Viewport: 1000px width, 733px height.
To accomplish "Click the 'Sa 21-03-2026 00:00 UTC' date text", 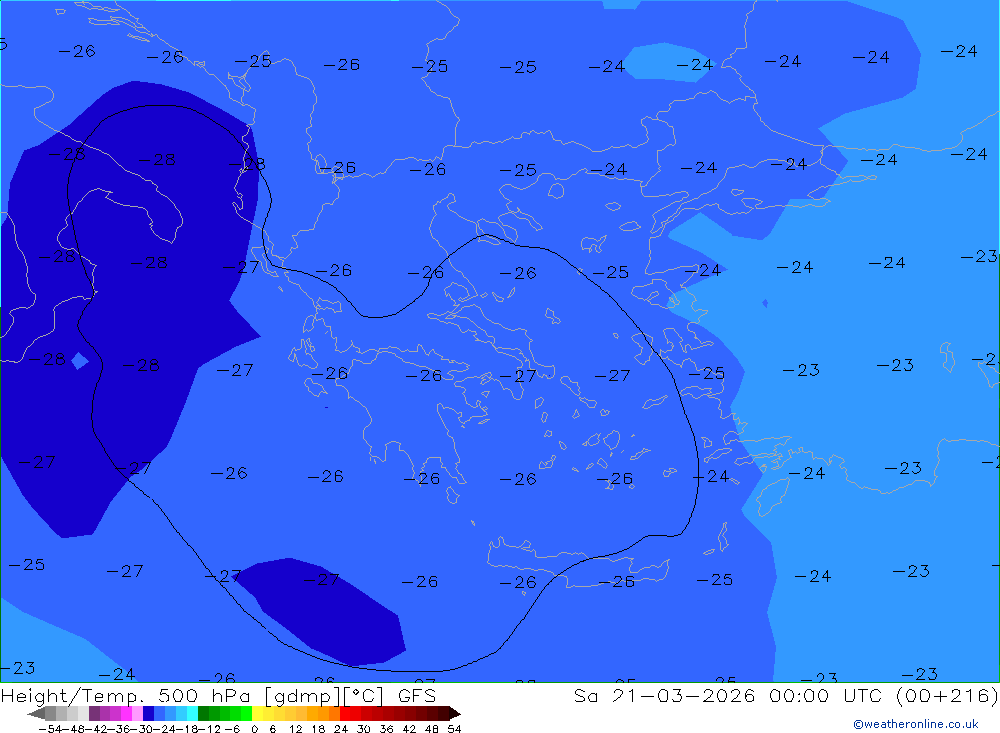I will [728, 695].
